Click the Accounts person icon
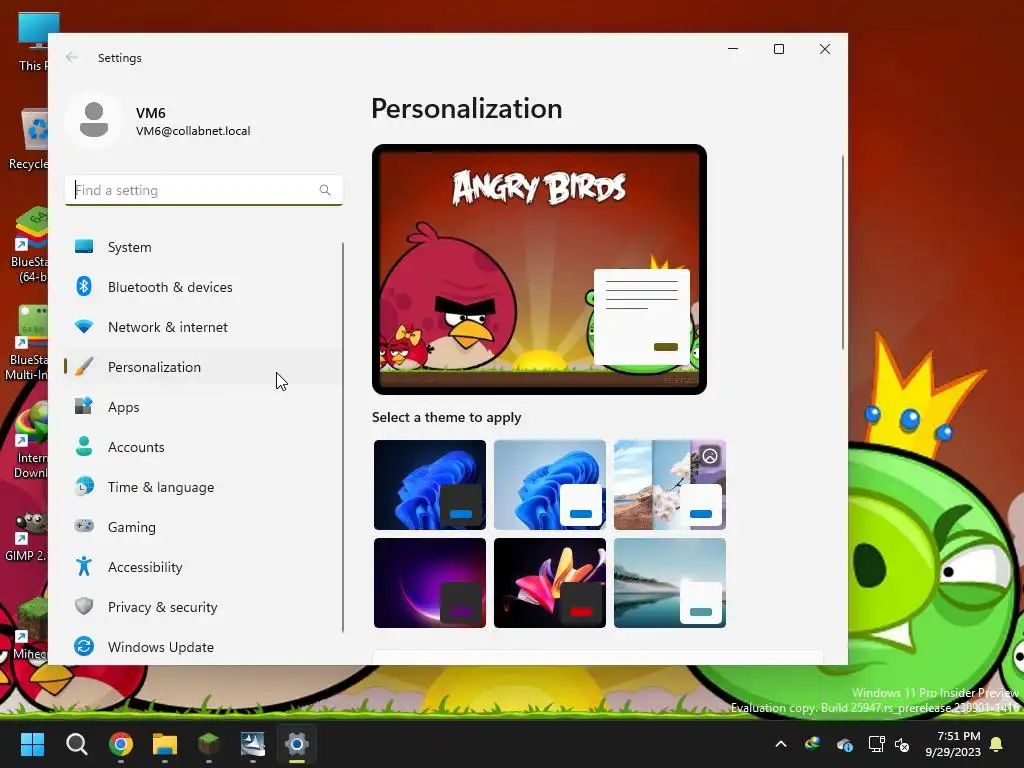1024x768 pixels. (x=84, y=446)
